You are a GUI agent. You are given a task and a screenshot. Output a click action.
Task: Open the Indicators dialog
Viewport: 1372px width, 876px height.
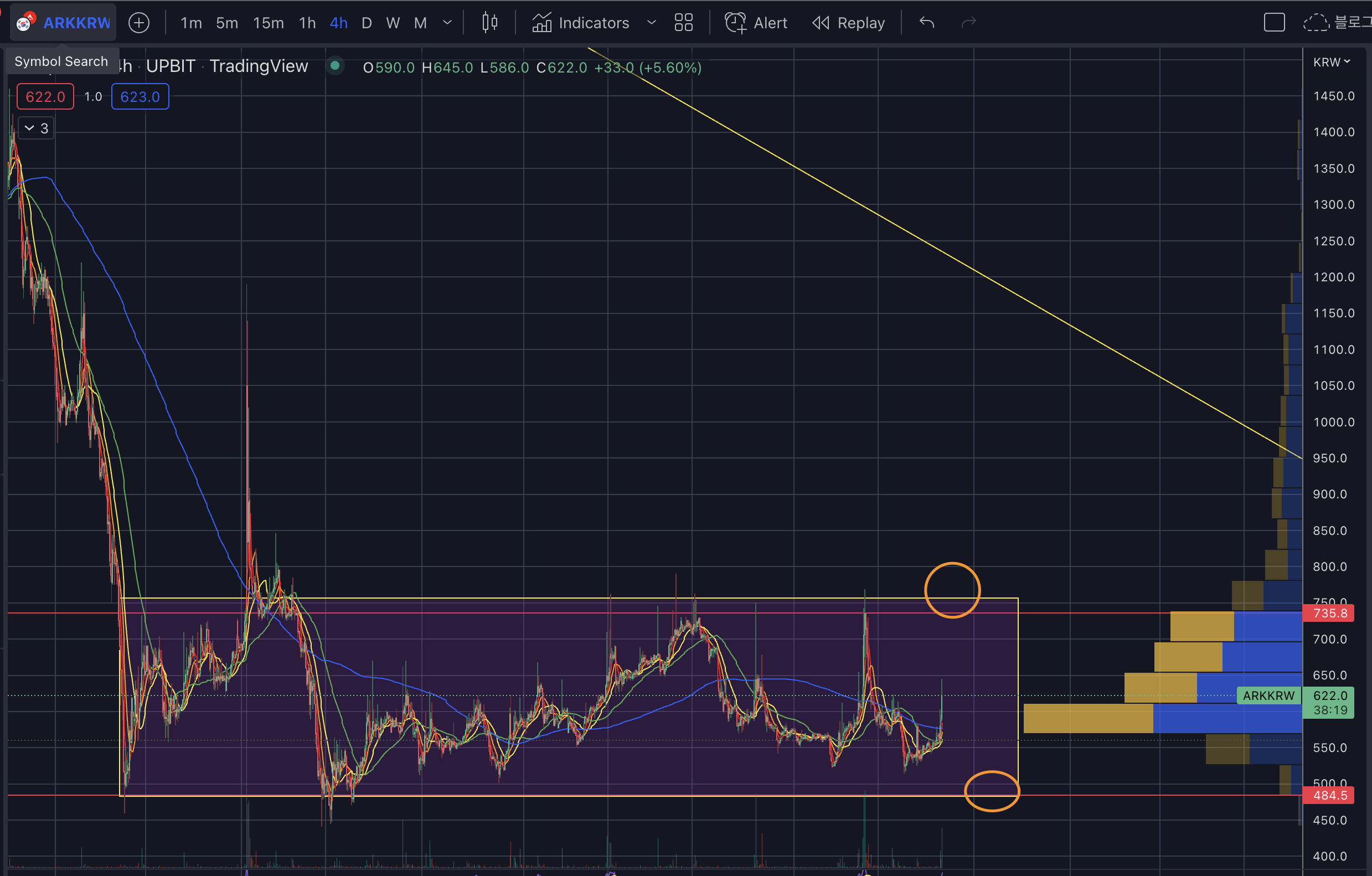[581, 23]
